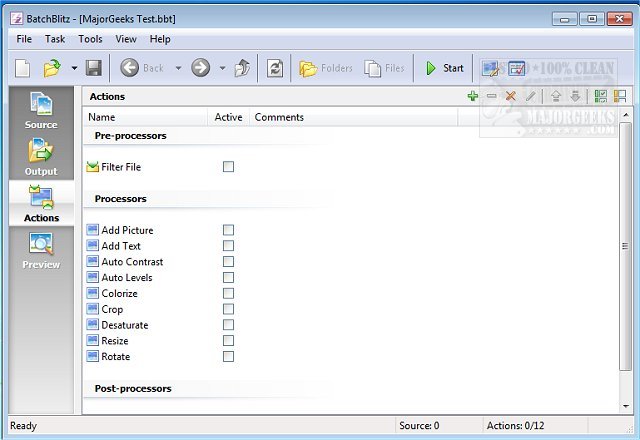Click the Auto Contrast action name

click(x=132, y=262)
